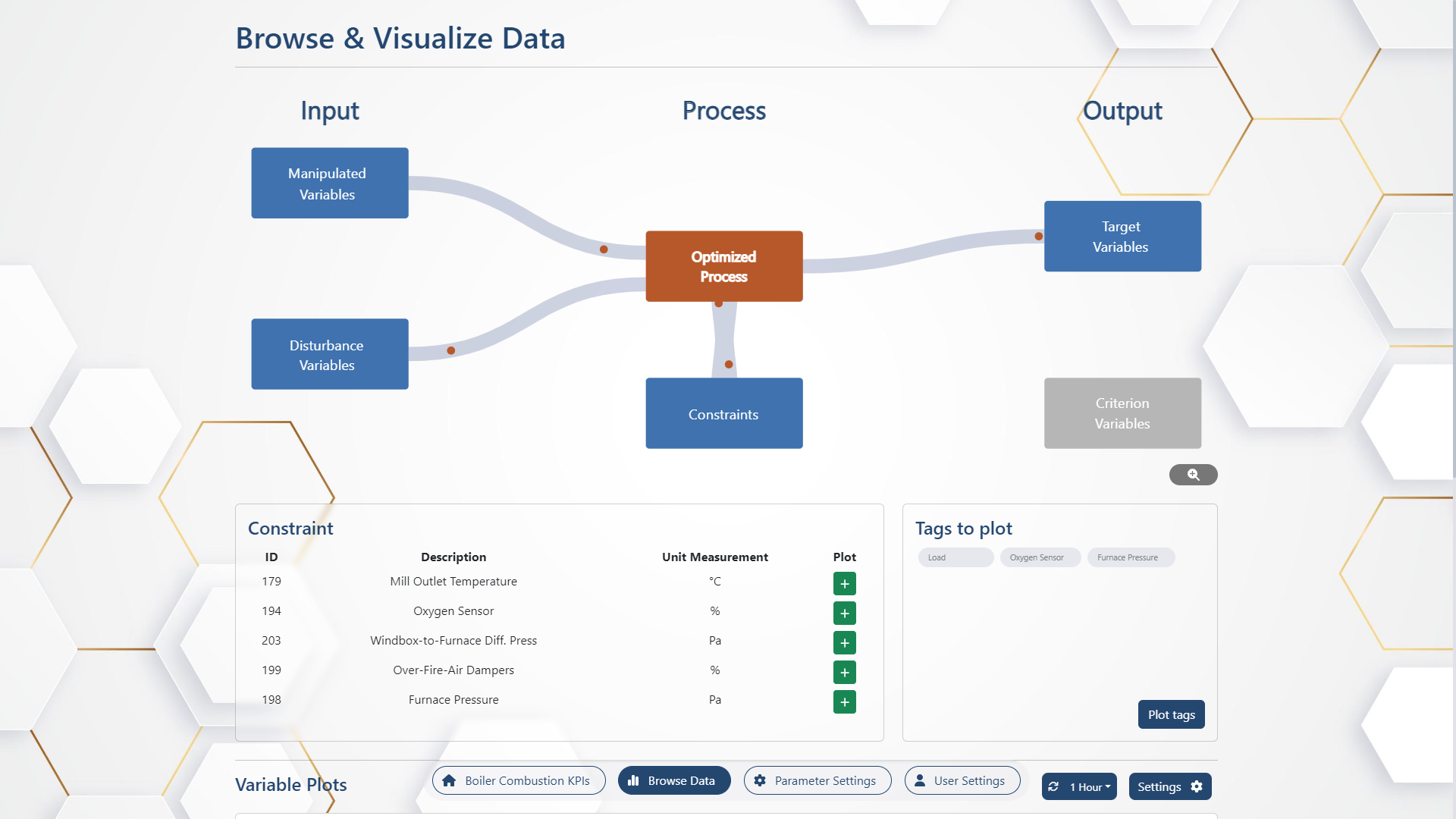
Task: Click the Furnace Pressure tag chip
Action: [1130, 557]
